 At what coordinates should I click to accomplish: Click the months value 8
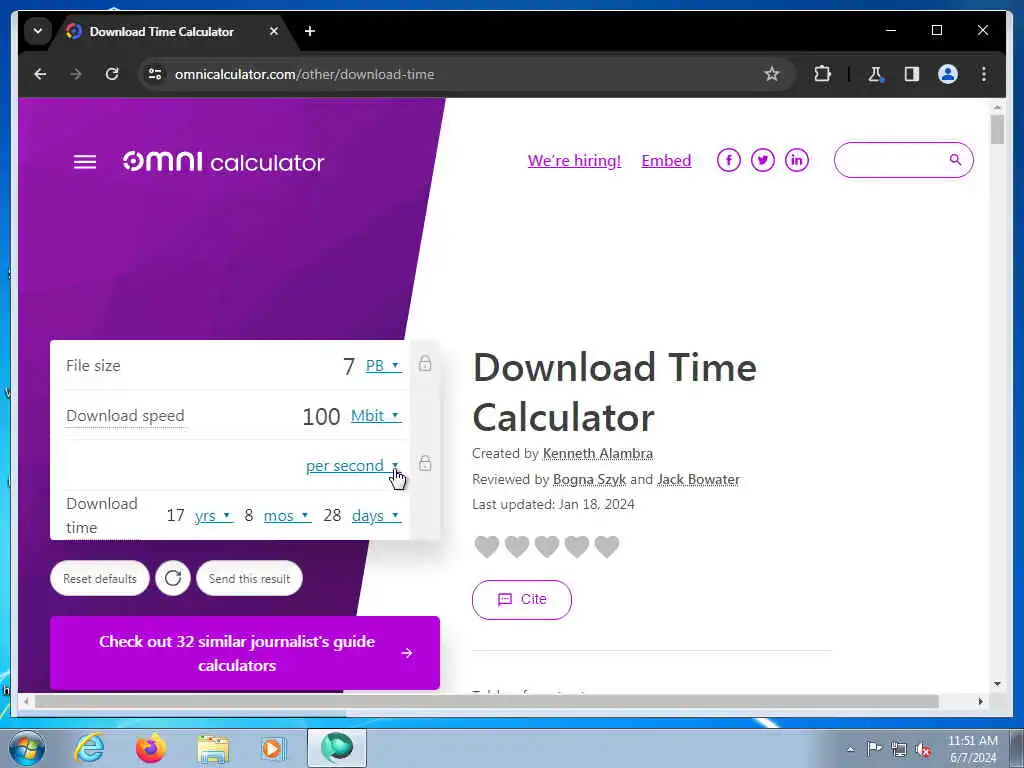[249, 515]
